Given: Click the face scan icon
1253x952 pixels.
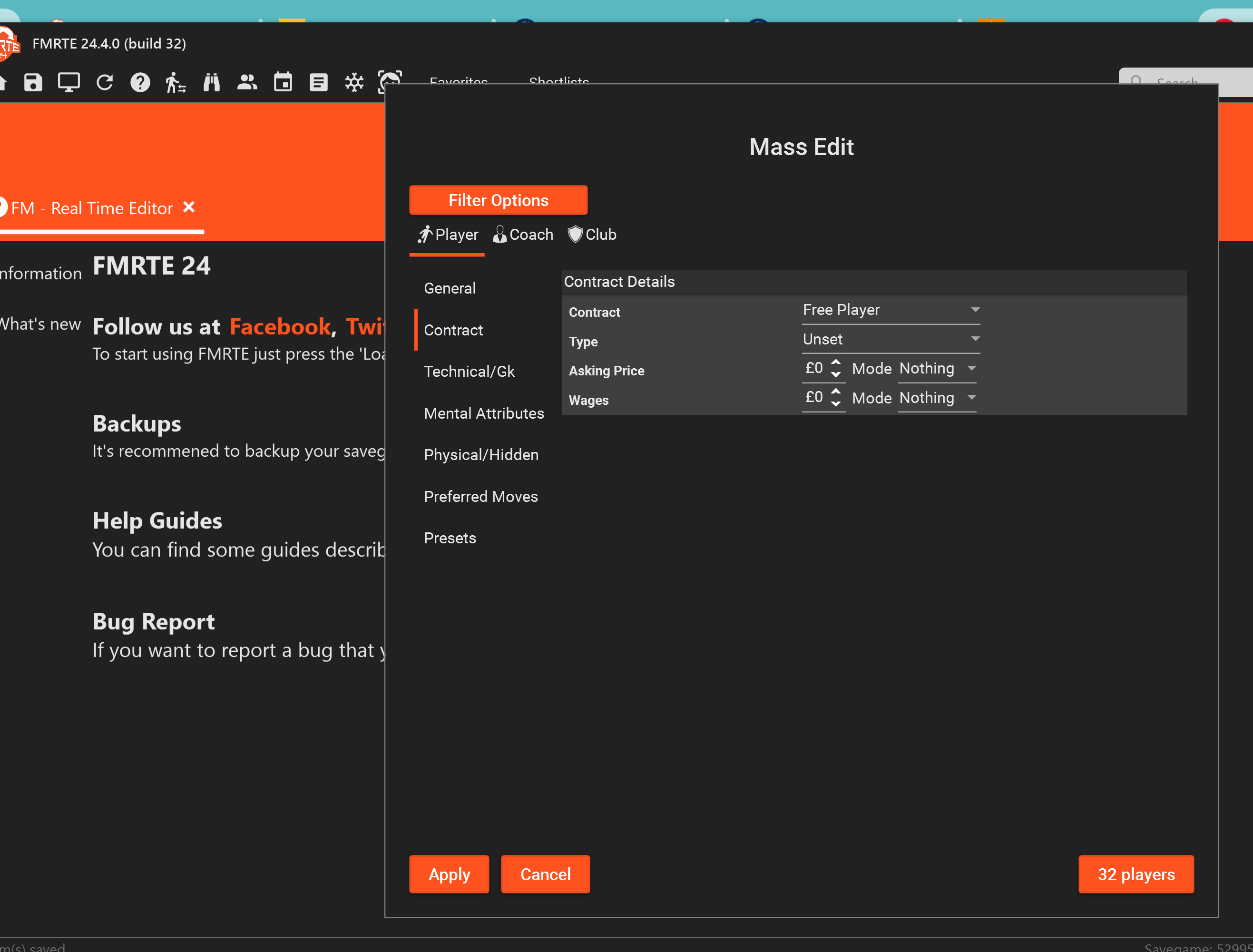Looking at the screenshot, I should [x=390, y=82].
